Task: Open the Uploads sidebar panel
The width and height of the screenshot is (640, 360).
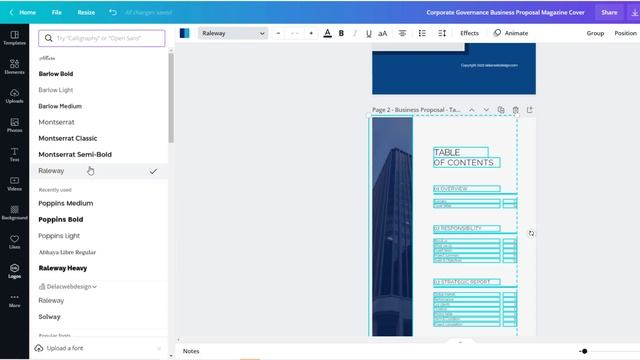Action: [14, 96]
